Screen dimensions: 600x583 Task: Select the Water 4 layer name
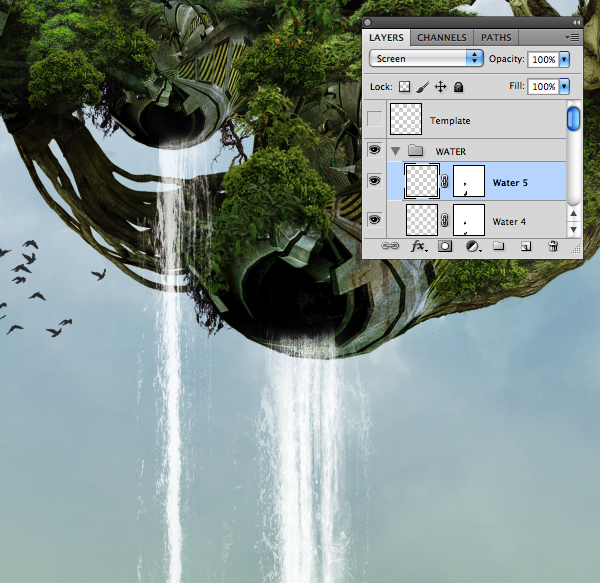pos(509,221)
